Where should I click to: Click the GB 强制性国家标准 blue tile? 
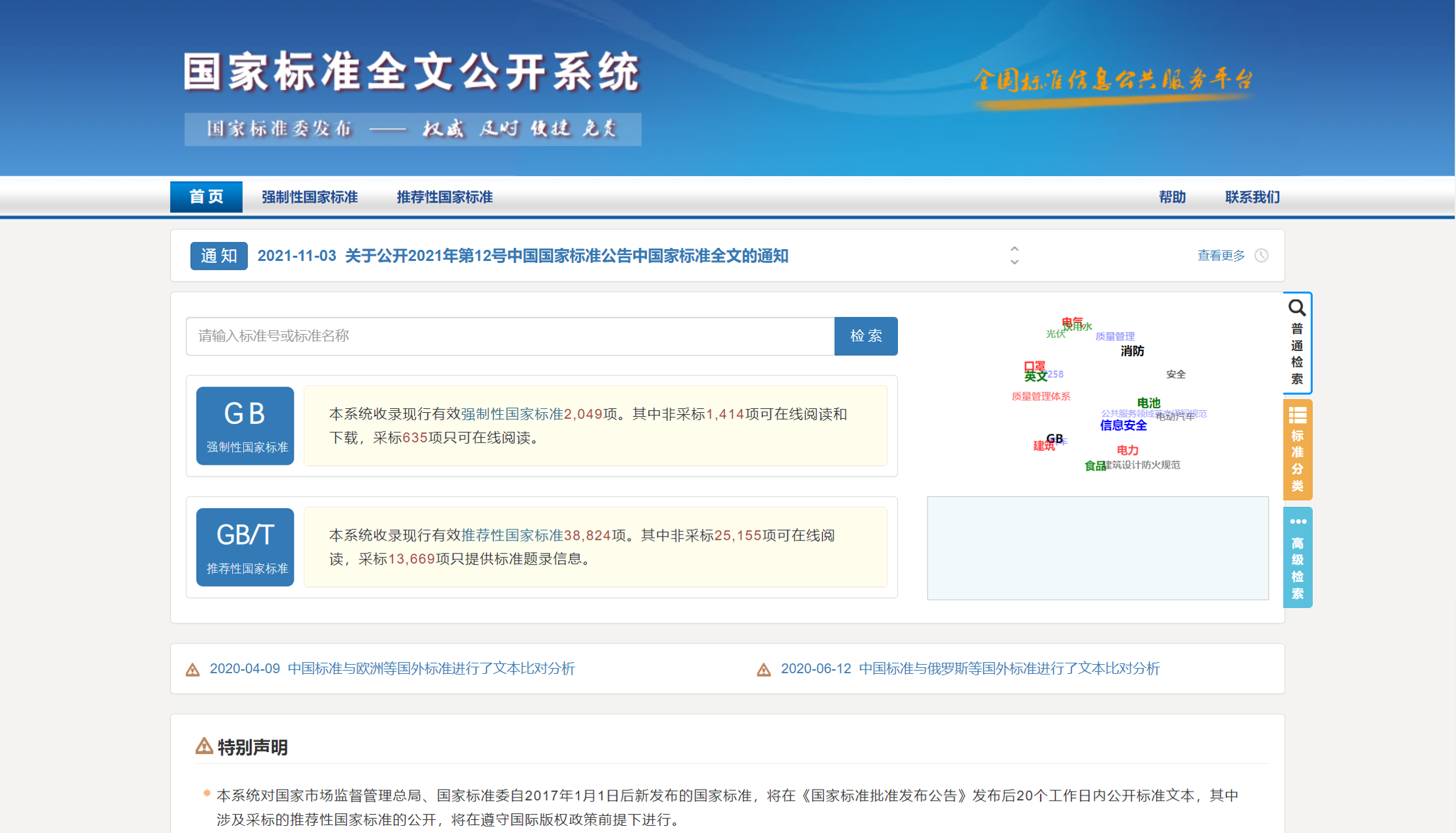(245, 425)
